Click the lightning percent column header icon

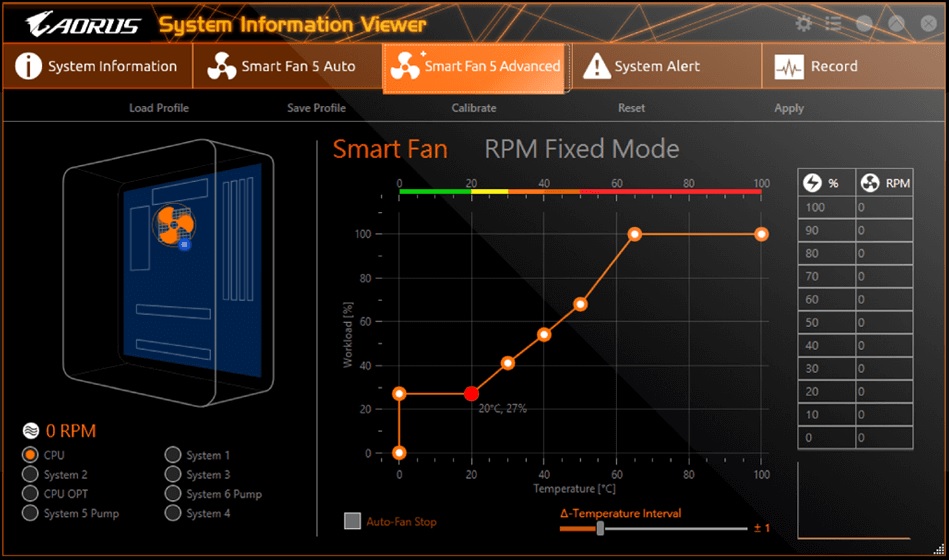[x=812, y=183]
